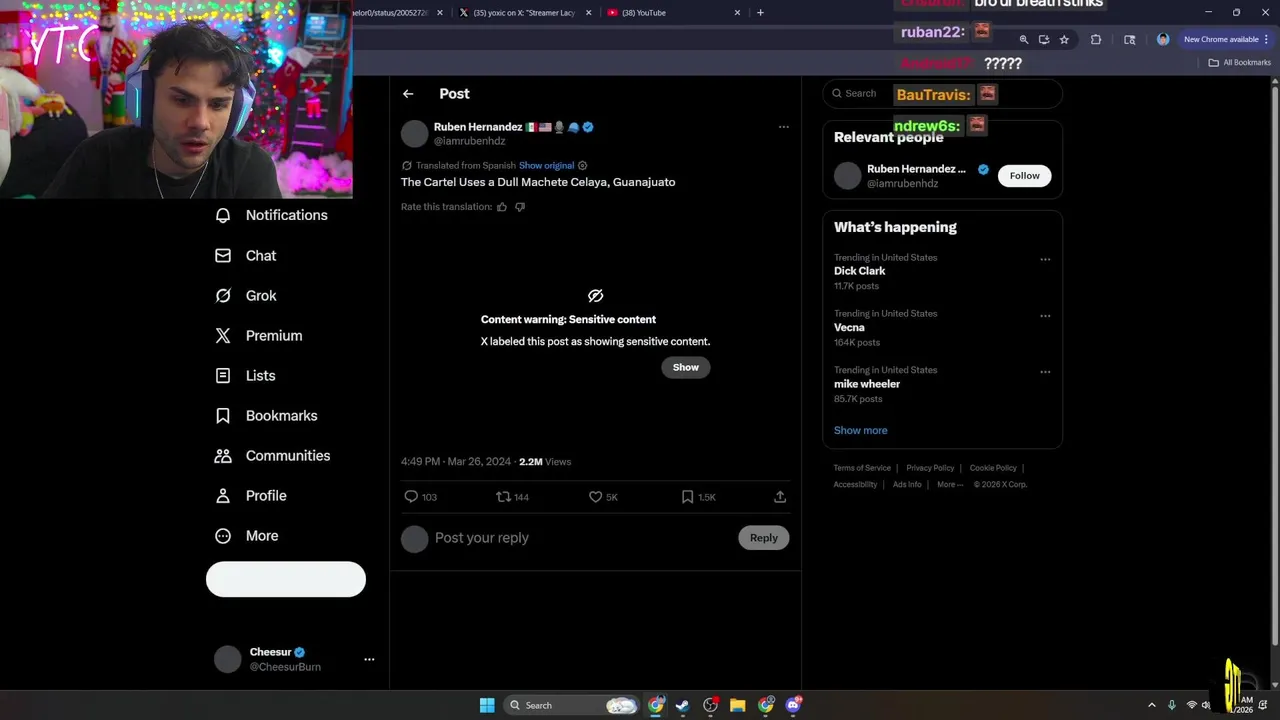Open Ruben Hernandez in Relevant people
The width and height of the screenshot is (1280, 720).
916,169
